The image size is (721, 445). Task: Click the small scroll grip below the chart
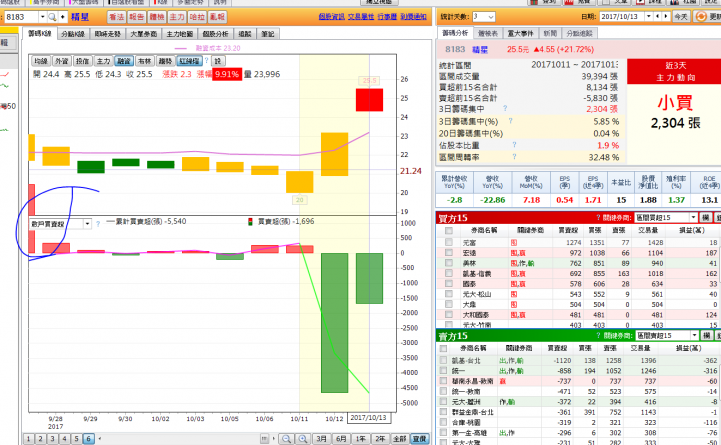tap(264, 439)
